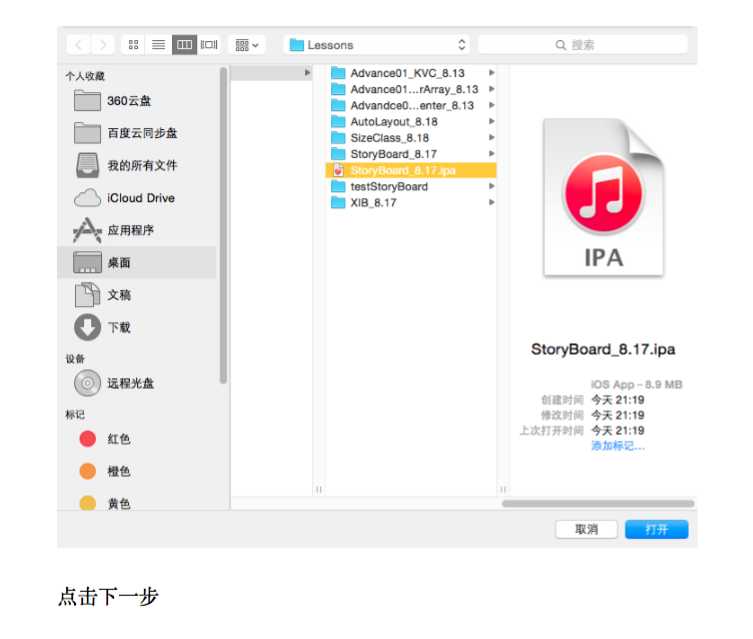This screenshot has height=639, width=753.
Task: Focus the 搜索 search field
Action: (x=583, y=45)
